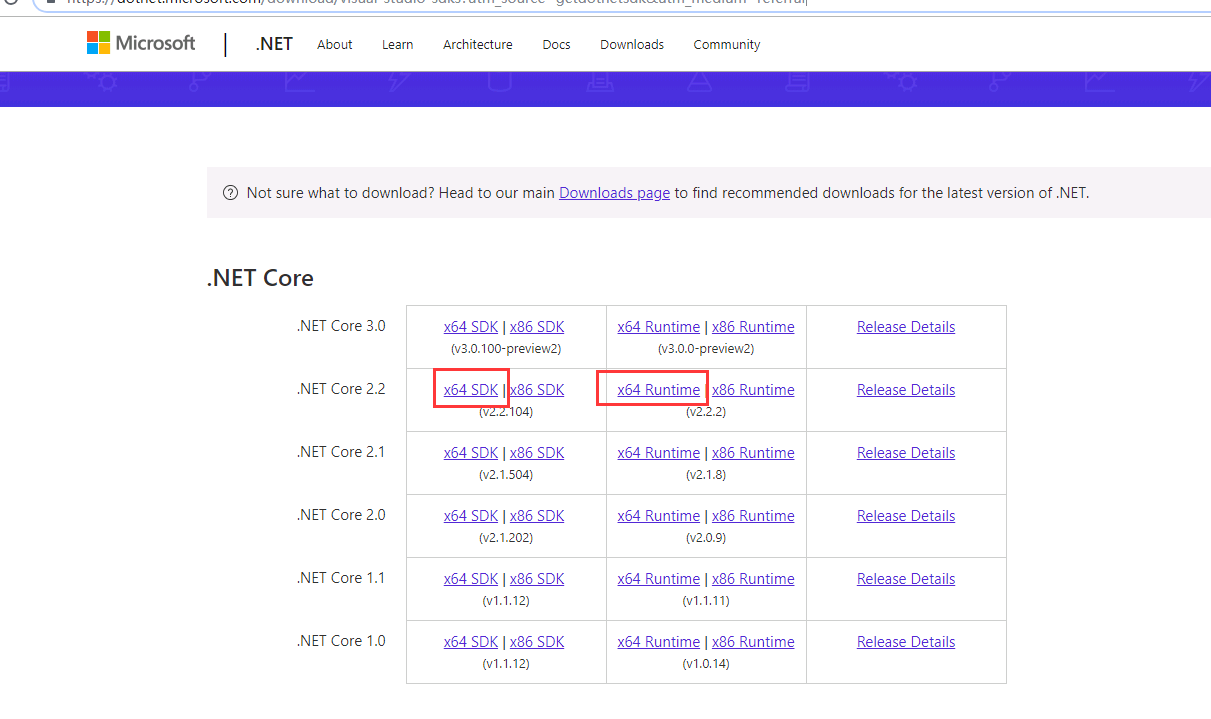This screenshot has height=719, width=1211.
Task: Open Release Details for .NET Core 3.0
Action: (x=906, y=327)
